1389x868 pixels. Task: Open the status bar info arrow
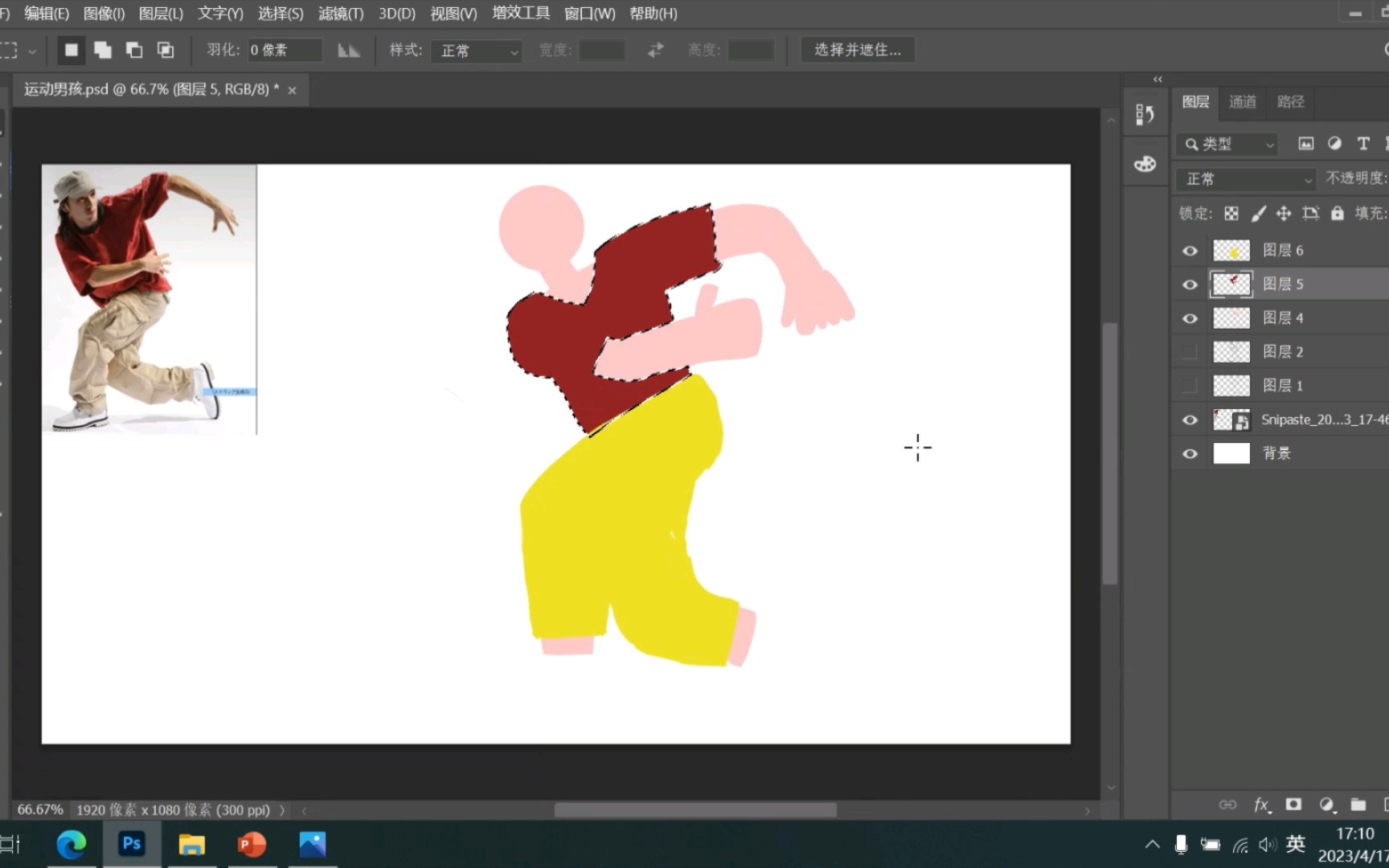click(282, 810)
